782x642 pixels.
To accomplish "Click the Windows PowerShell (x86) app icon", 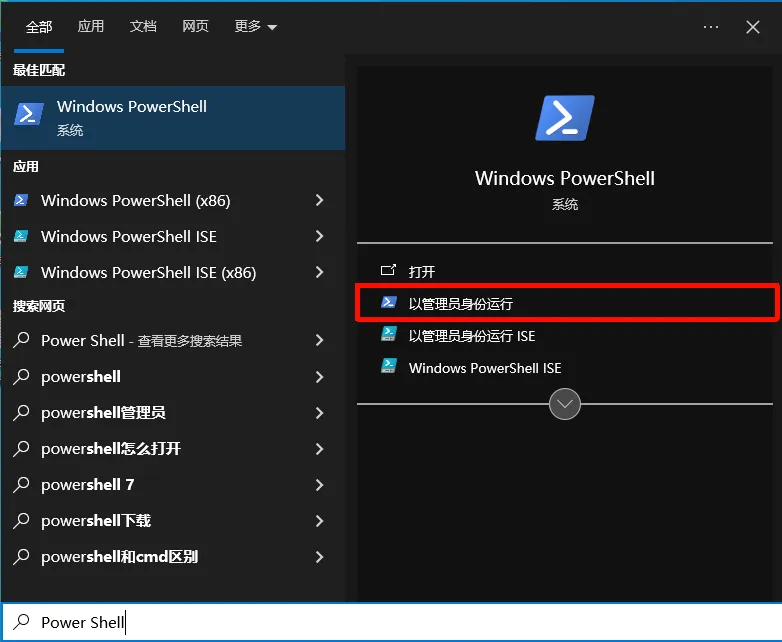I will tap(21, 201).
